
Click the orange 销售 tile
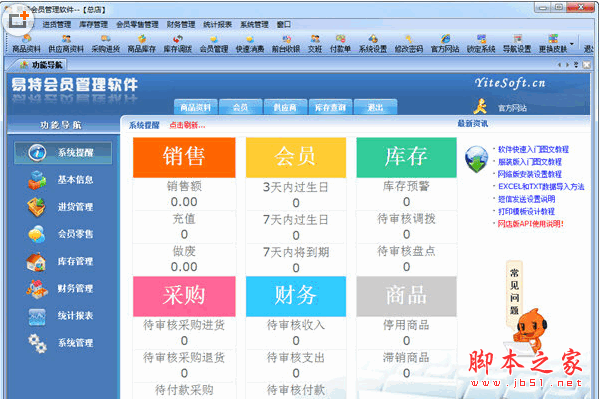[184, 157]
